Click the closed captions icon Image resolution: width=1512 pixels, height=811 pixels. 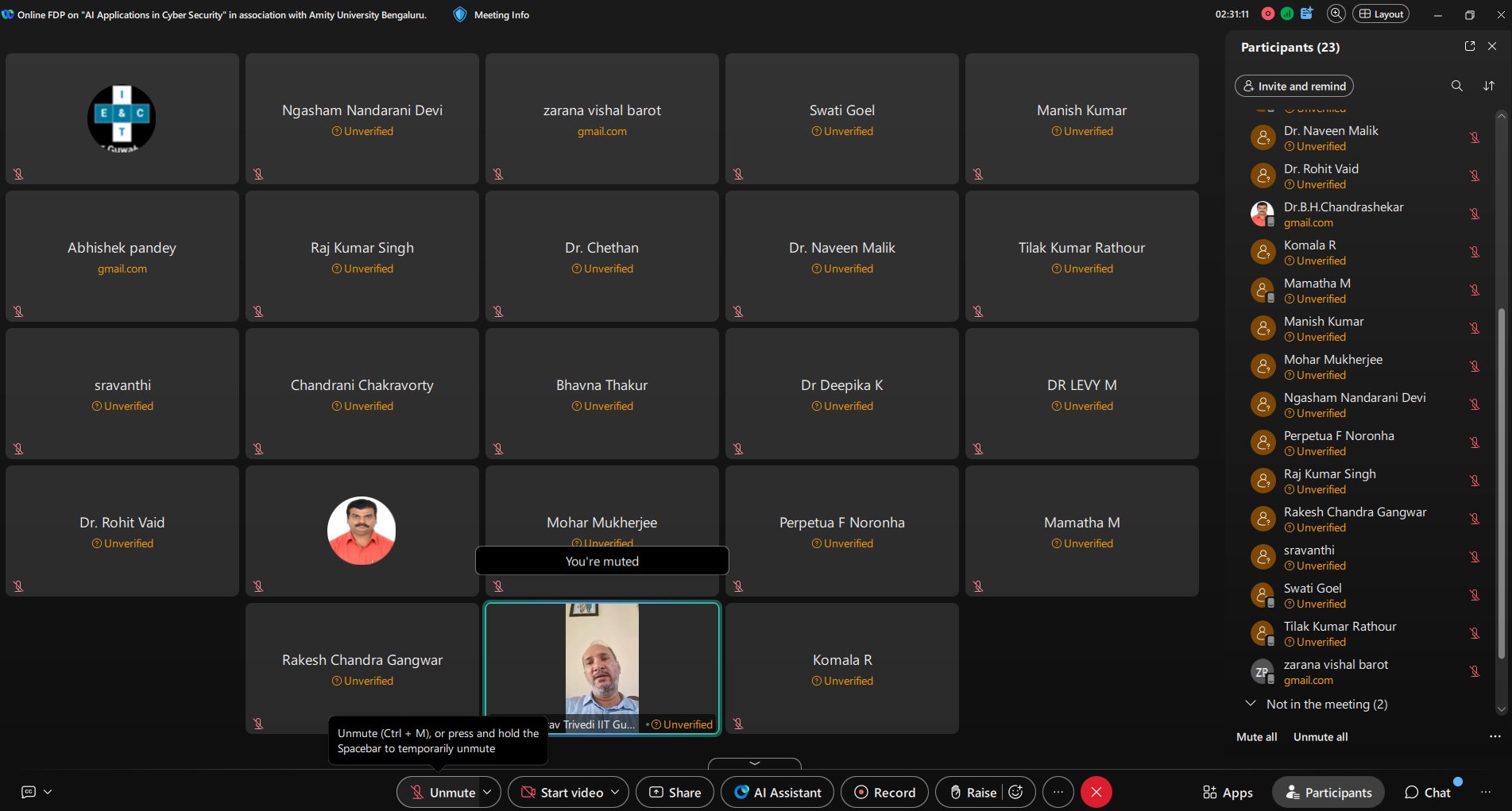point(29,792)
